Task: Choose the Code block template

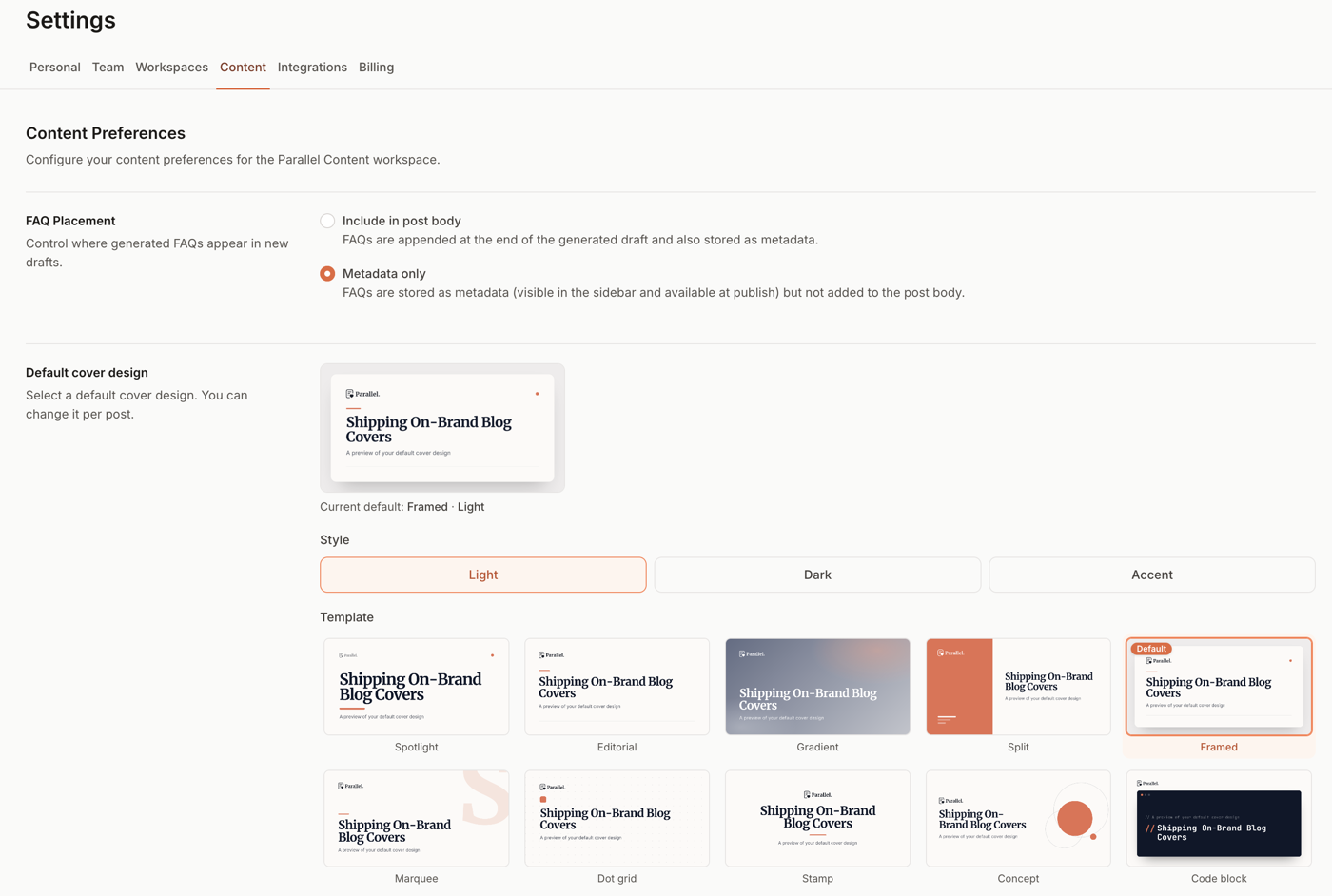Action: [1219, 818]
